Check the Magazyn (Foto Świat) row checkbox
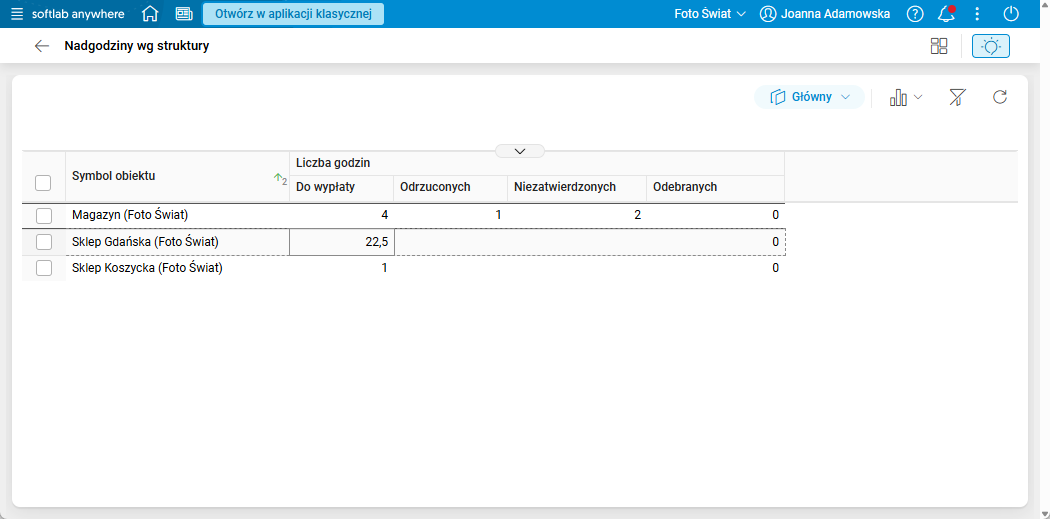 click(x=44, y=216)
